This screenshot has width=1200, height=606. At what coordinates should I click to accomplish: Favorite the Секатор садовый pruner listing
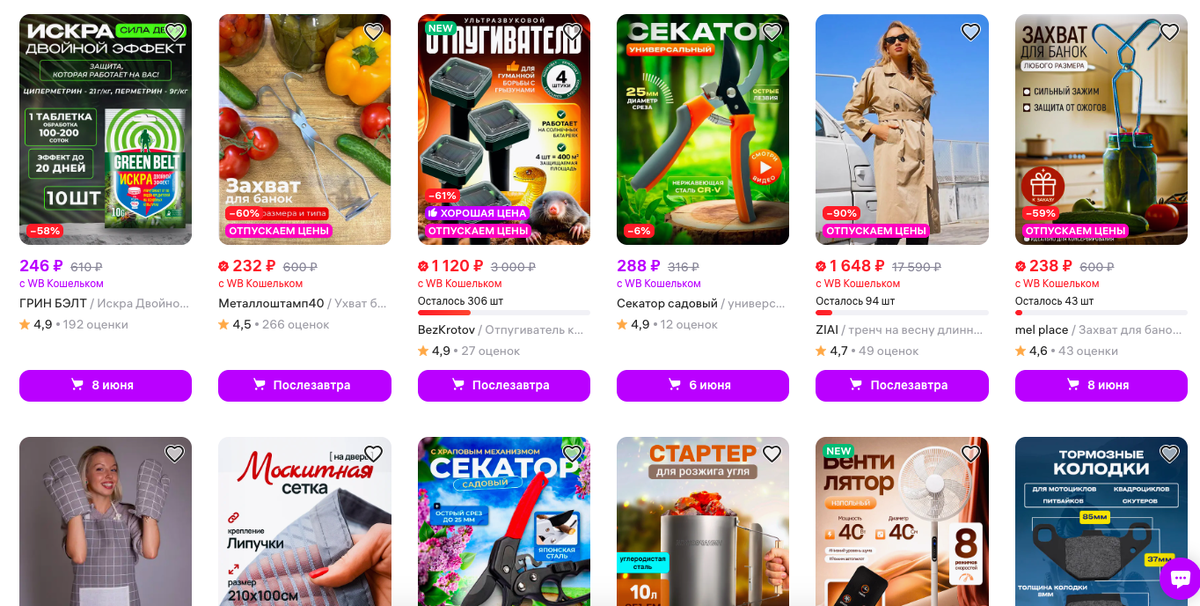(771, 32)
